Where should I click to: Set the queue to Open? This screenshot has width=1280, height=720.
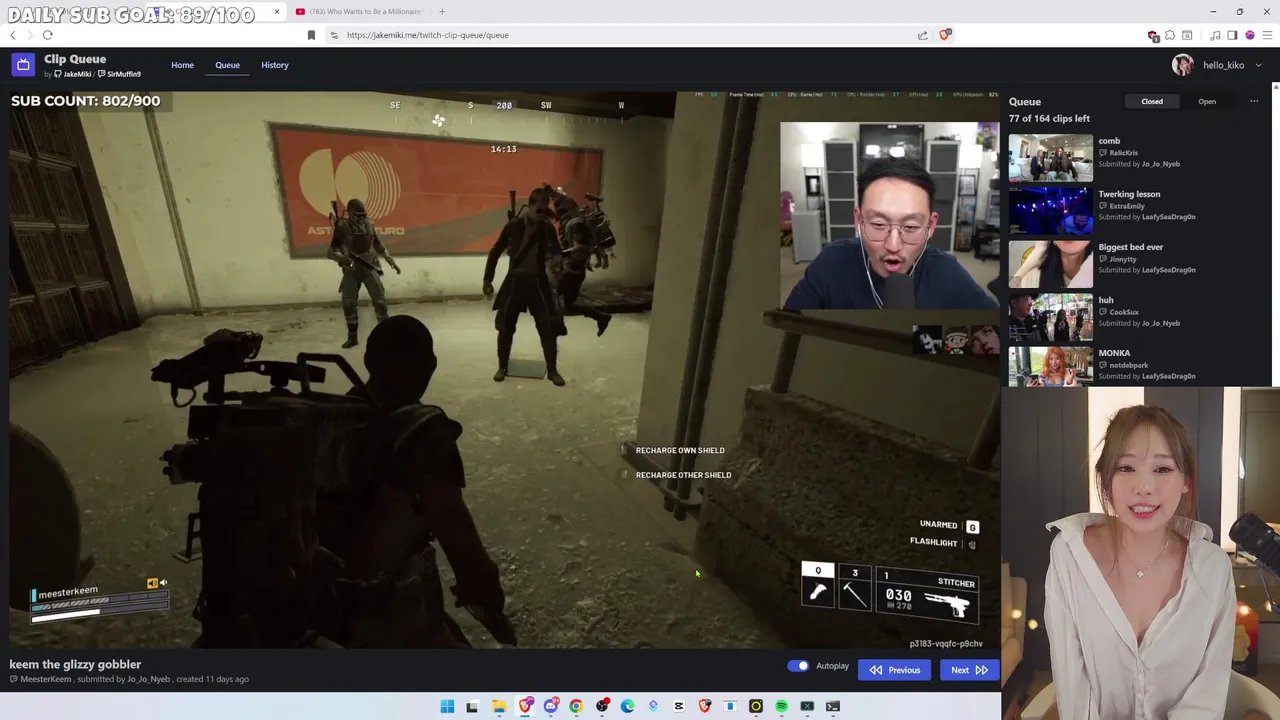point(1207,101)
